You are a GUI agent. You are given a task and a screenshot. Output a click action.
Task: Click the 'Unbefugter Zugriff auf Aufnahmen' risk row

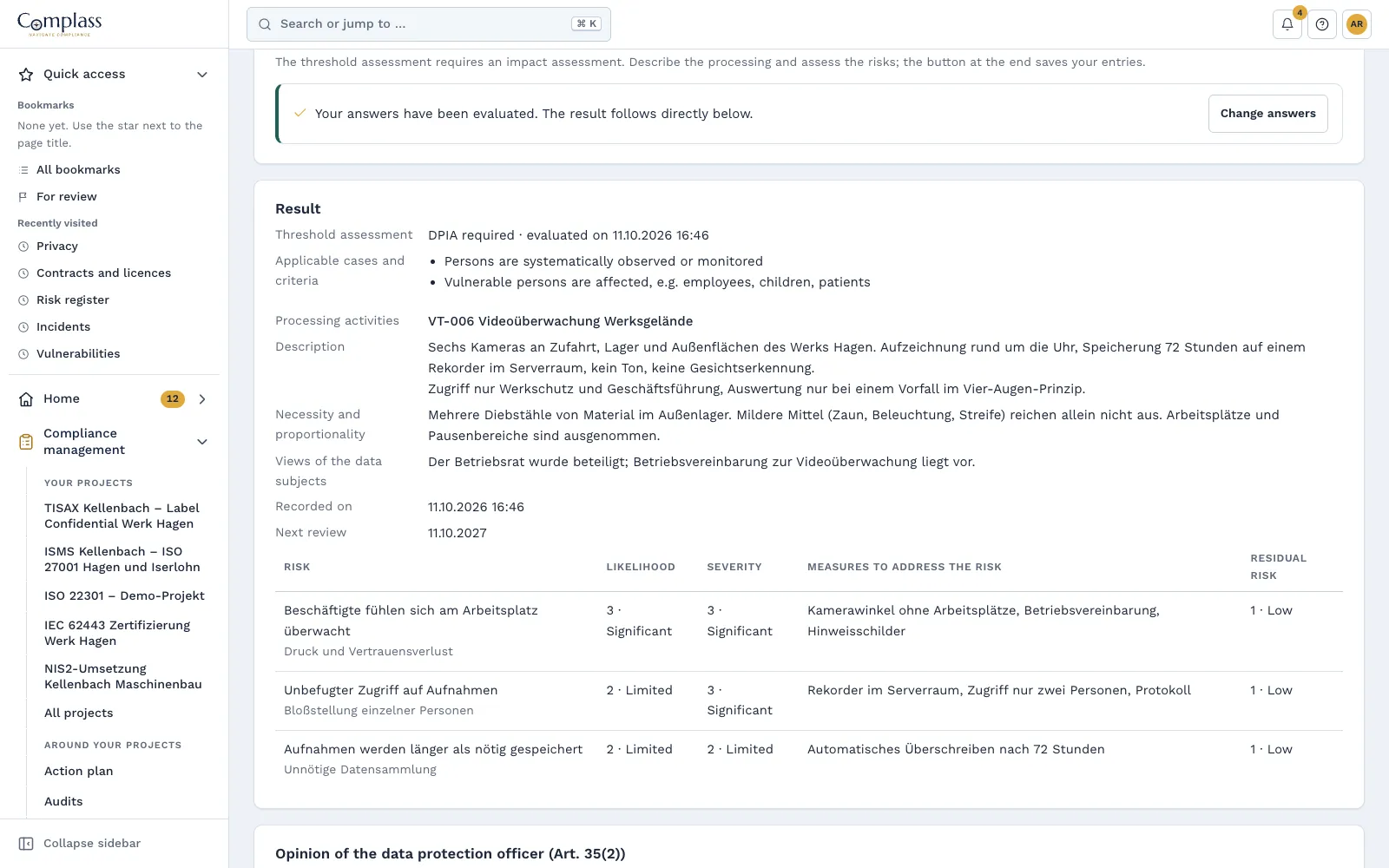809,700
